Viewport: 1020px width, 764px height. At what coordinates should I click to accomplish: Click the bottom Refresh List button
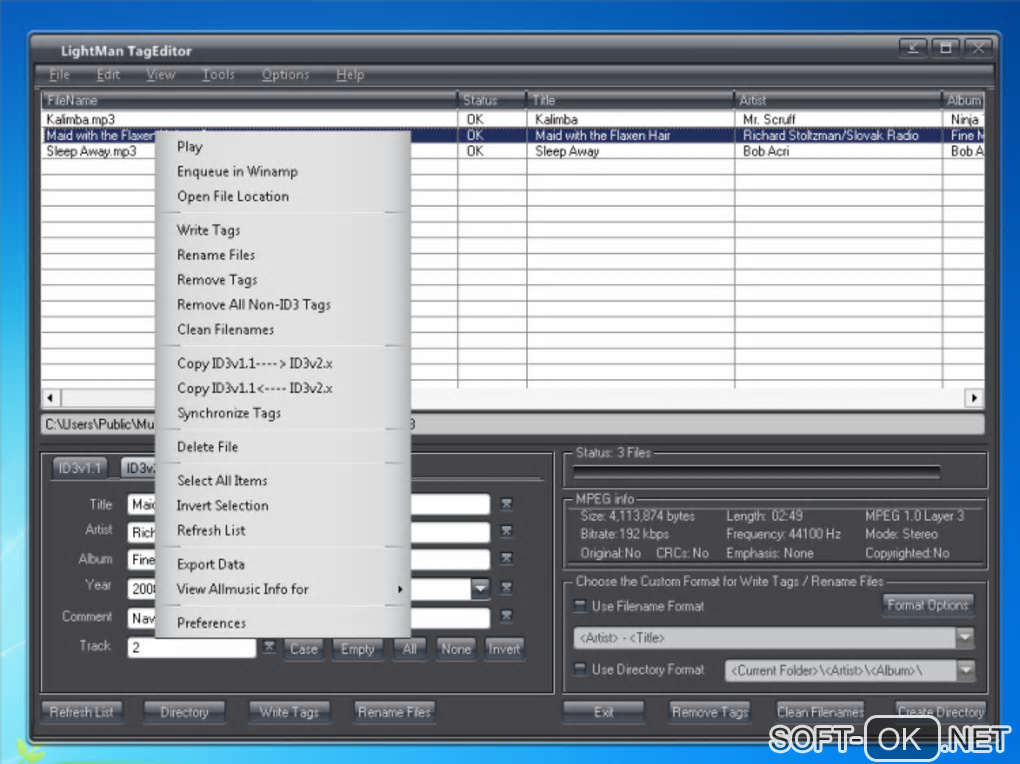coord(81,712)
